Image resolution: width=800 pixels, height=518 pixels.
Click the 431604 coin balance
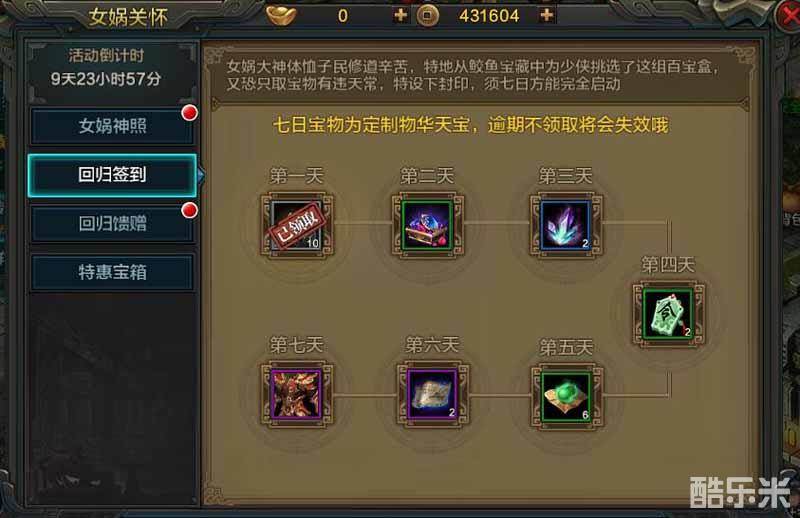[489, 16]
